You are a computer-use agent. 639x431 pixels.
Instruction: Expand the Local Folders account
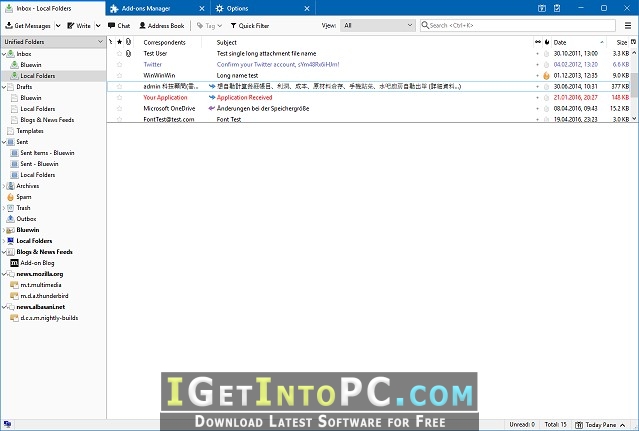pos(4,241)
